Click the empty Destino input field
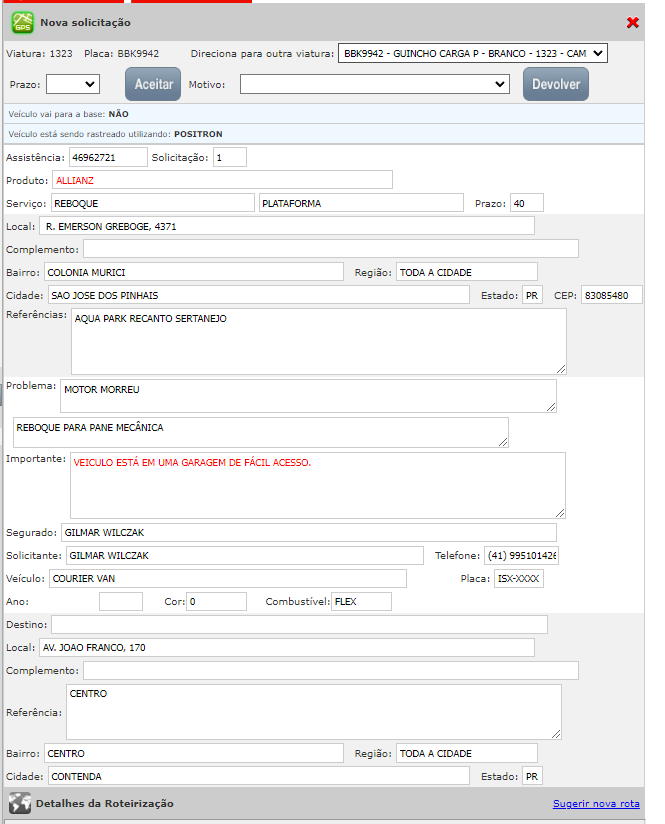Image resolution: width=665 pixels, height=824 pixels. click(299, 625)
